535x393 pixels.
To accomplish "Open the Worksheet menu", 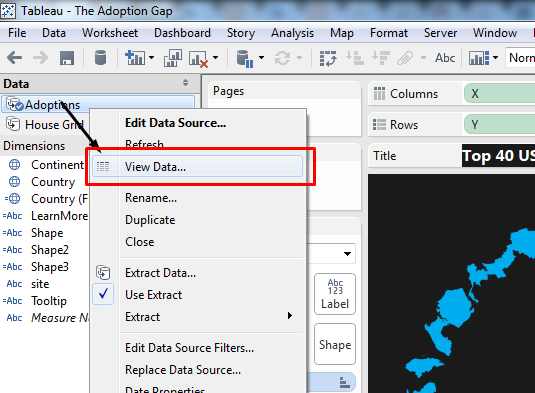I will (x=110, y=33).
